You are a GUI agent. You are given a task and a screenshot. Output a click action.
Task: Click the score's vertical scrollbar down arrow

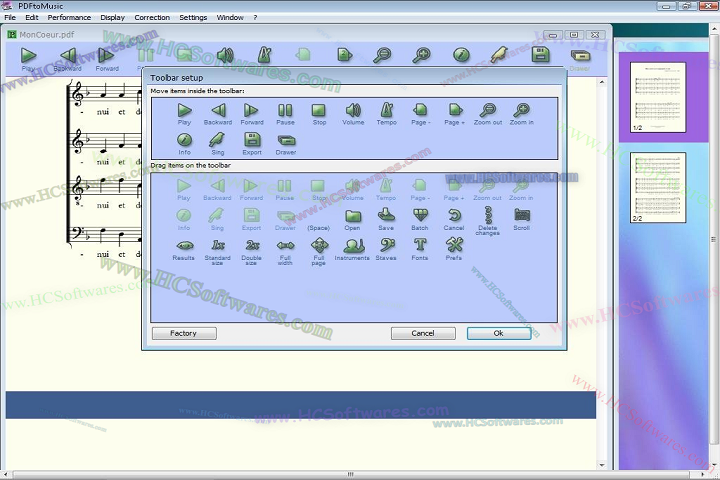tap(602, 465)
